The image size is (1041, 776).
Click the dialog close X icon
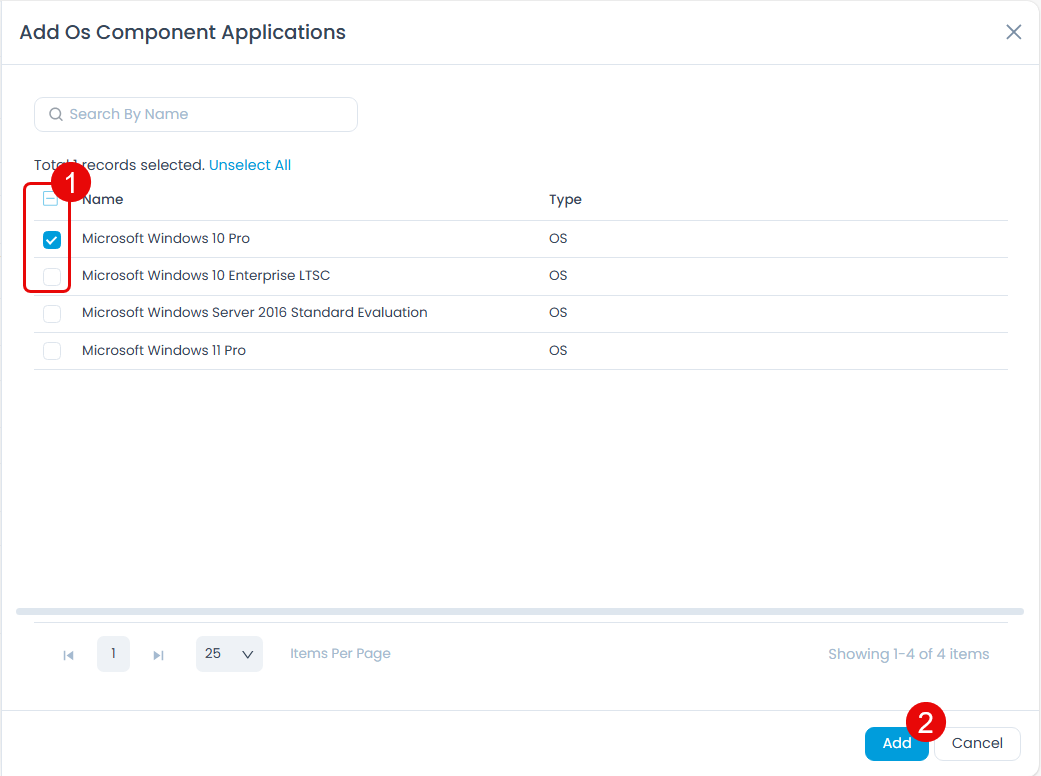[x=1013, y=31]
